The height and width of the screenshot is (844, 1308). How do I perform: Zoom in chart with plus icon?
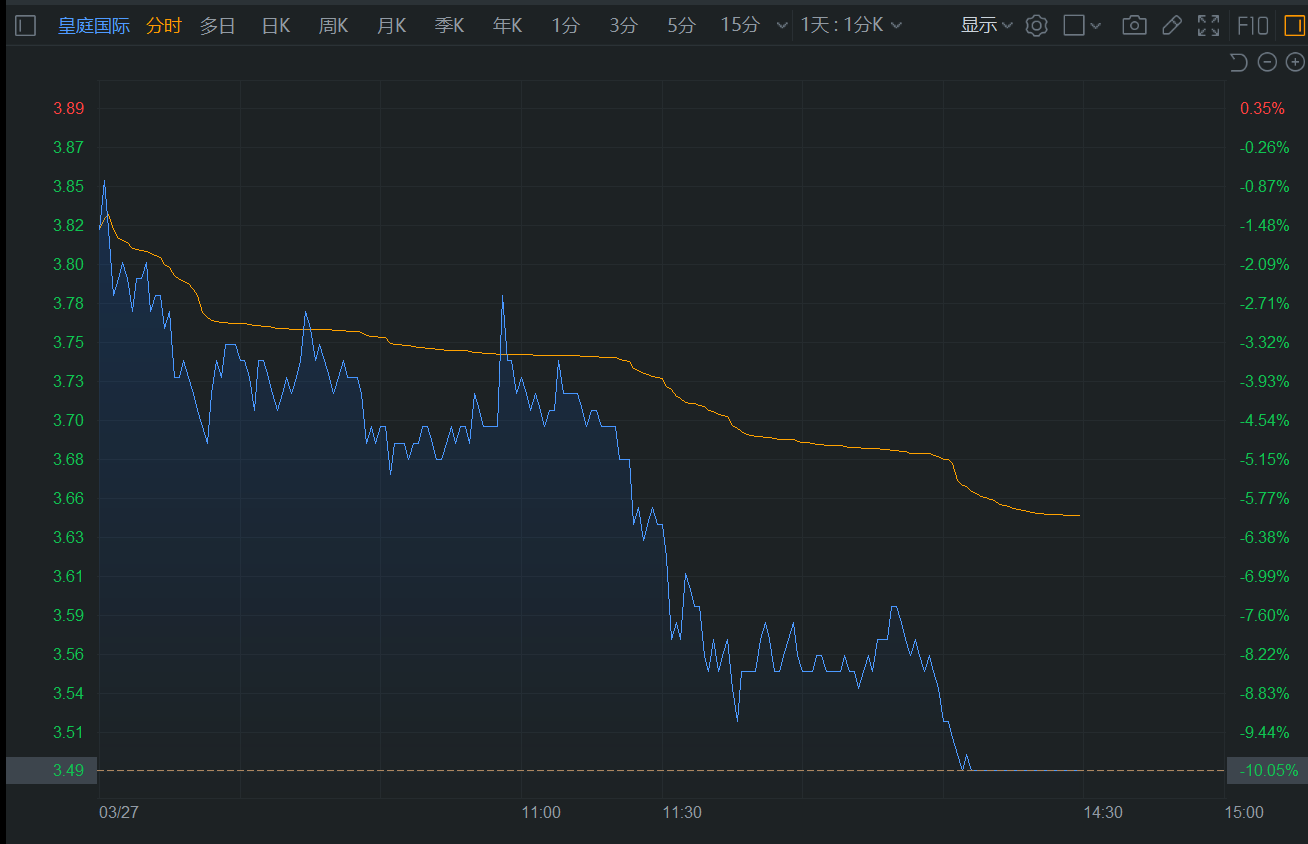pos(1295,63)
